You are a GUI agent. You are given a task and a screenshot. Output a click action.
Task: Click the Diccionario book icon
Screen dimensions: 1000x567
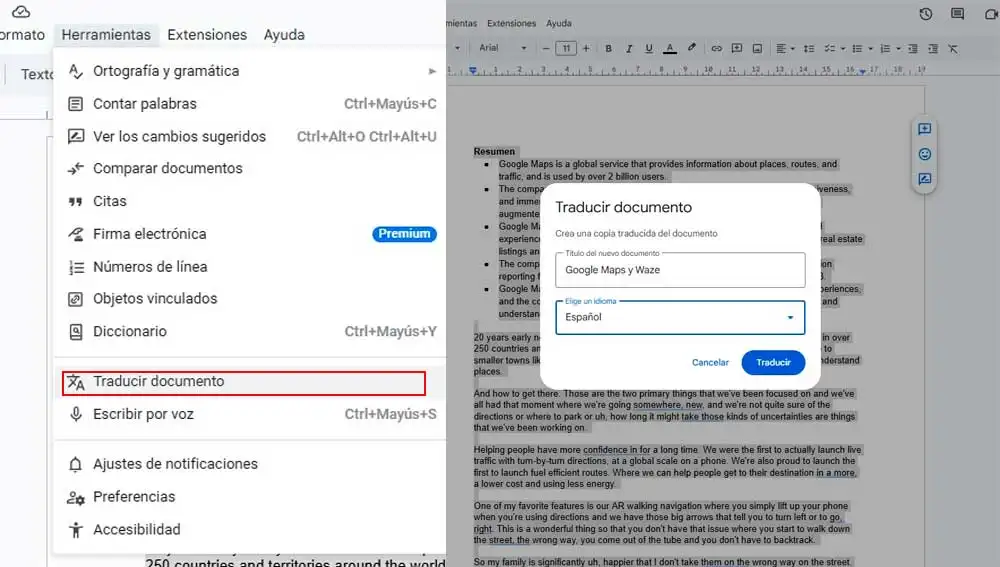pos(75,332)
